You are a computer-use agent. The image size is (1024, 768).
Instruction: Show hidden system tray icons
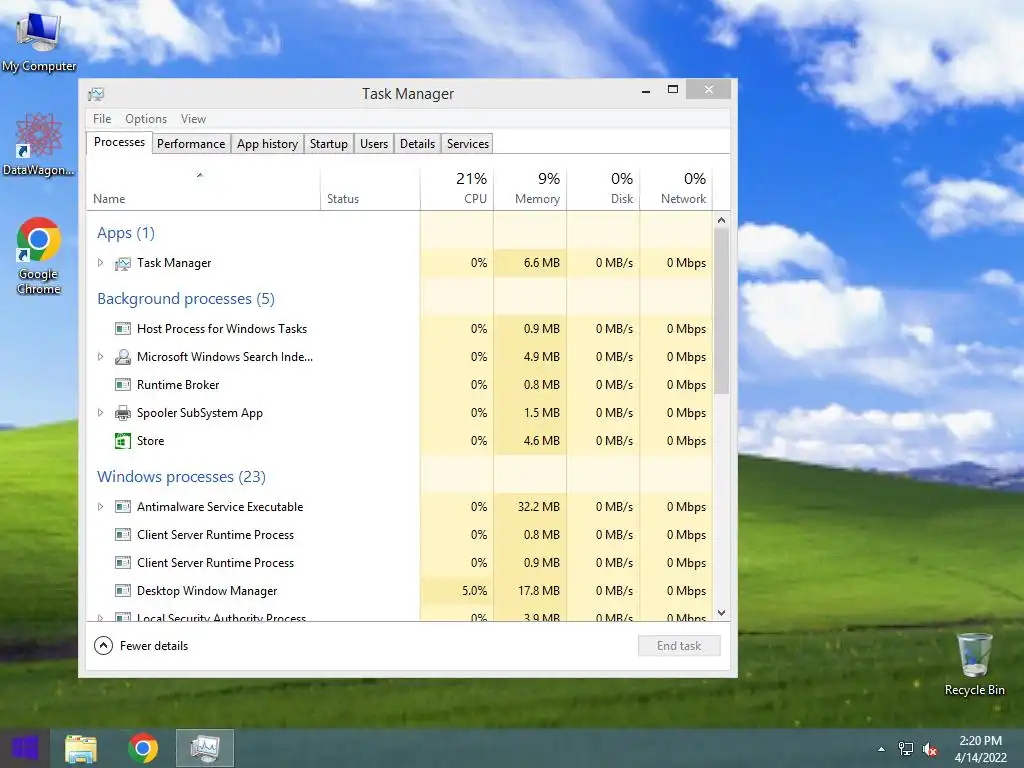point(882,749)
